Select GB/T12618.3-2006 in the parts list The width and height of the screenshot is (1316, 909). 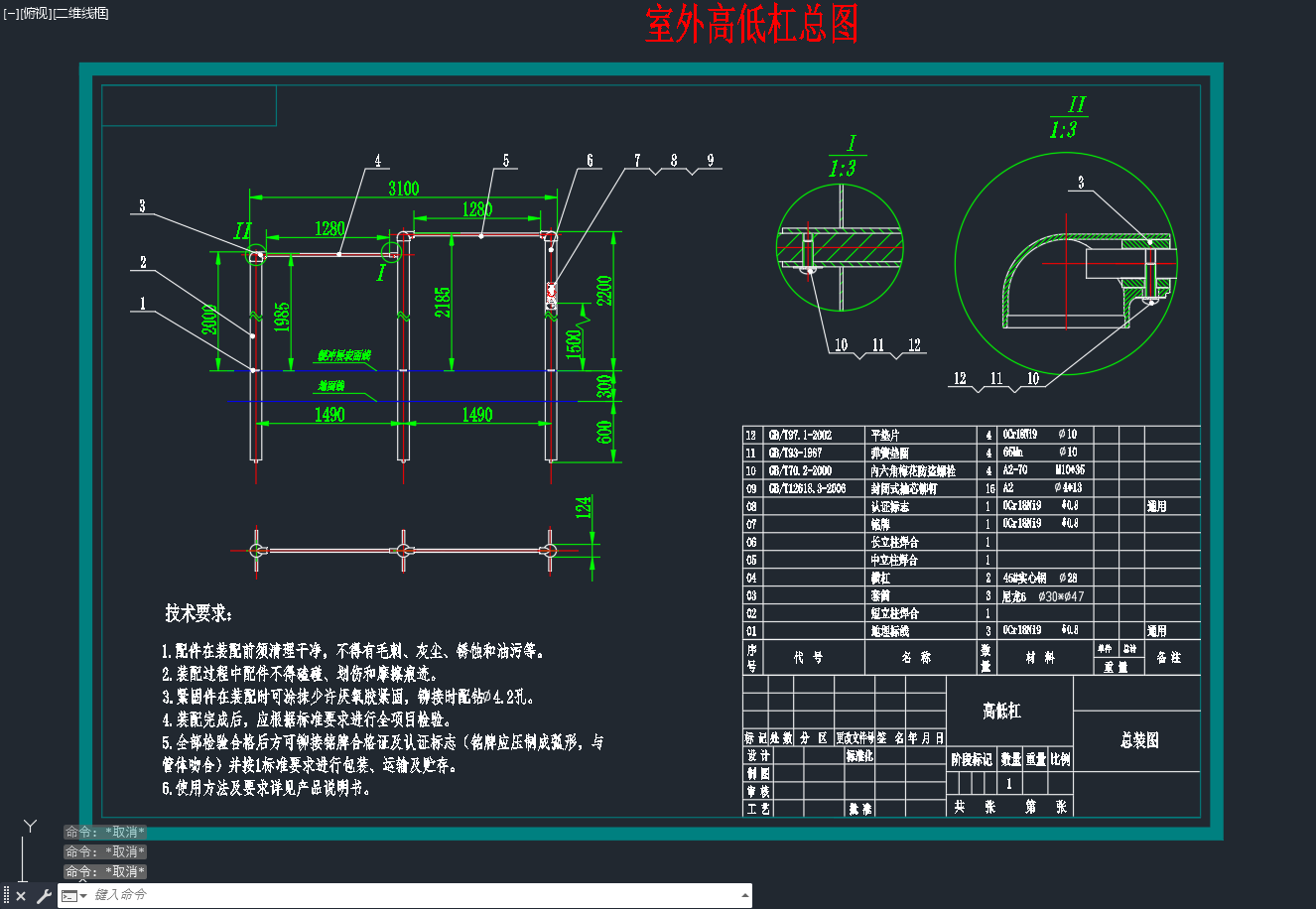point(808,488)
